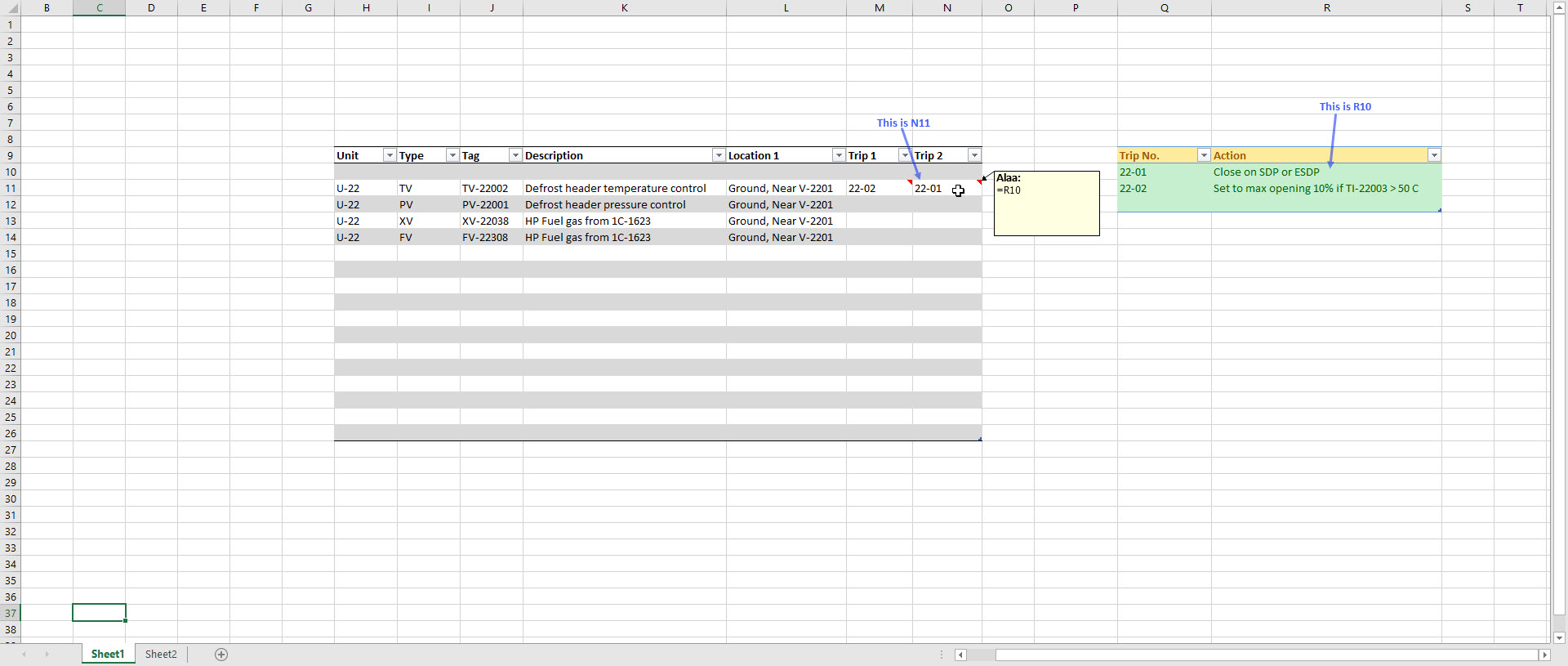Open the Action column filter dropdown
This screenshot has width=1568, height=666.
[1434, 155]
